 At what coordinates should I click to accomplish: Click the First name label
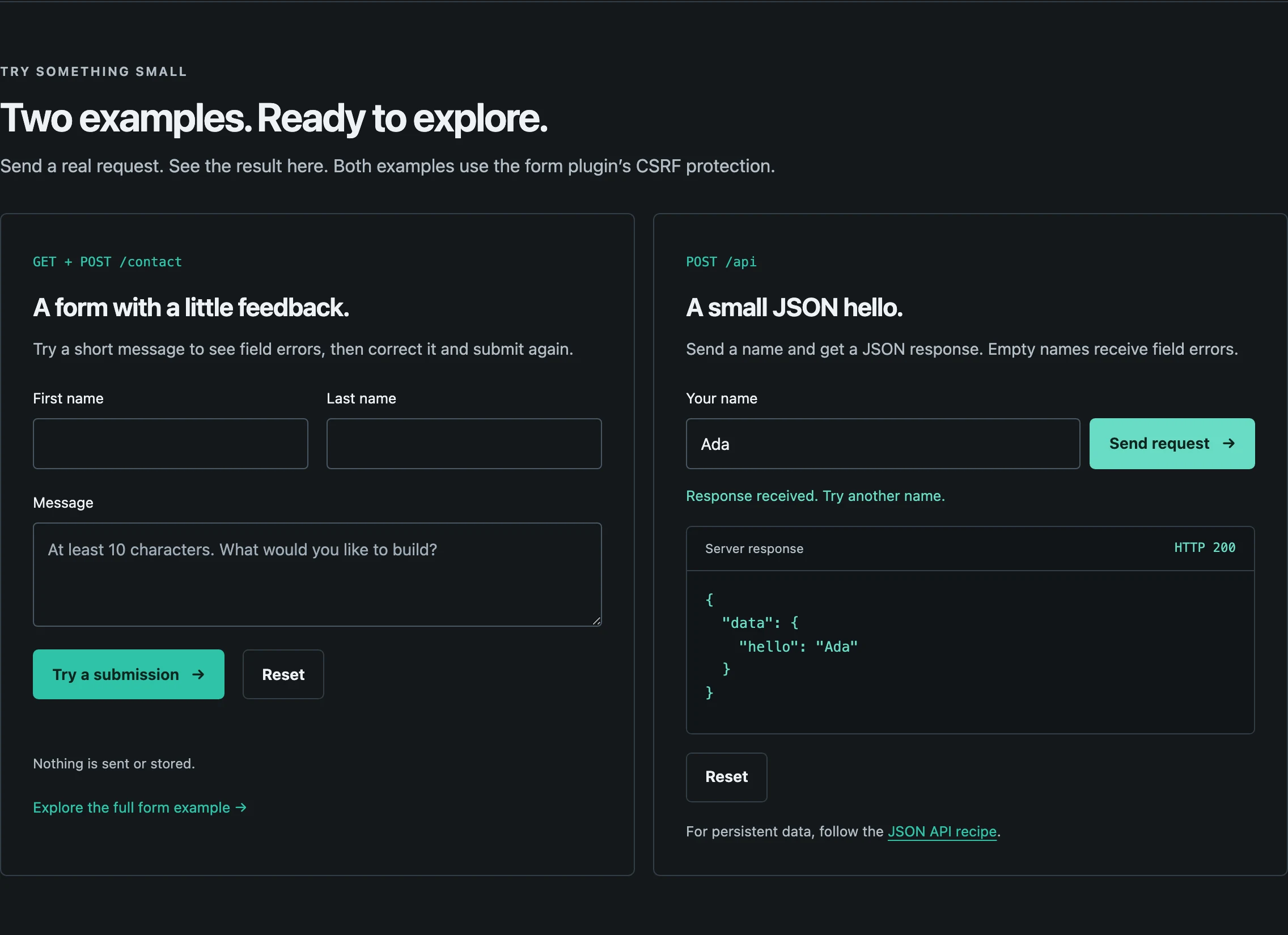68,398
